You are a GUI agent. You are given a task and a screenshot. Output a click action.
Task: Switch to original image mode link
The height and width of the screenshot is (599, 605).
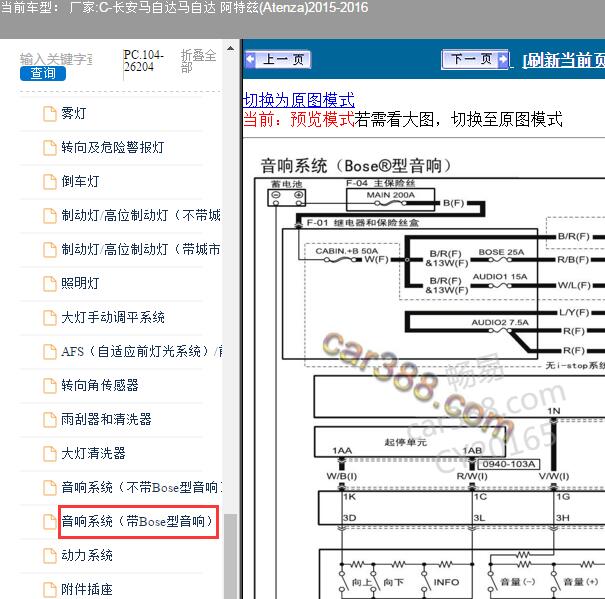299,100
